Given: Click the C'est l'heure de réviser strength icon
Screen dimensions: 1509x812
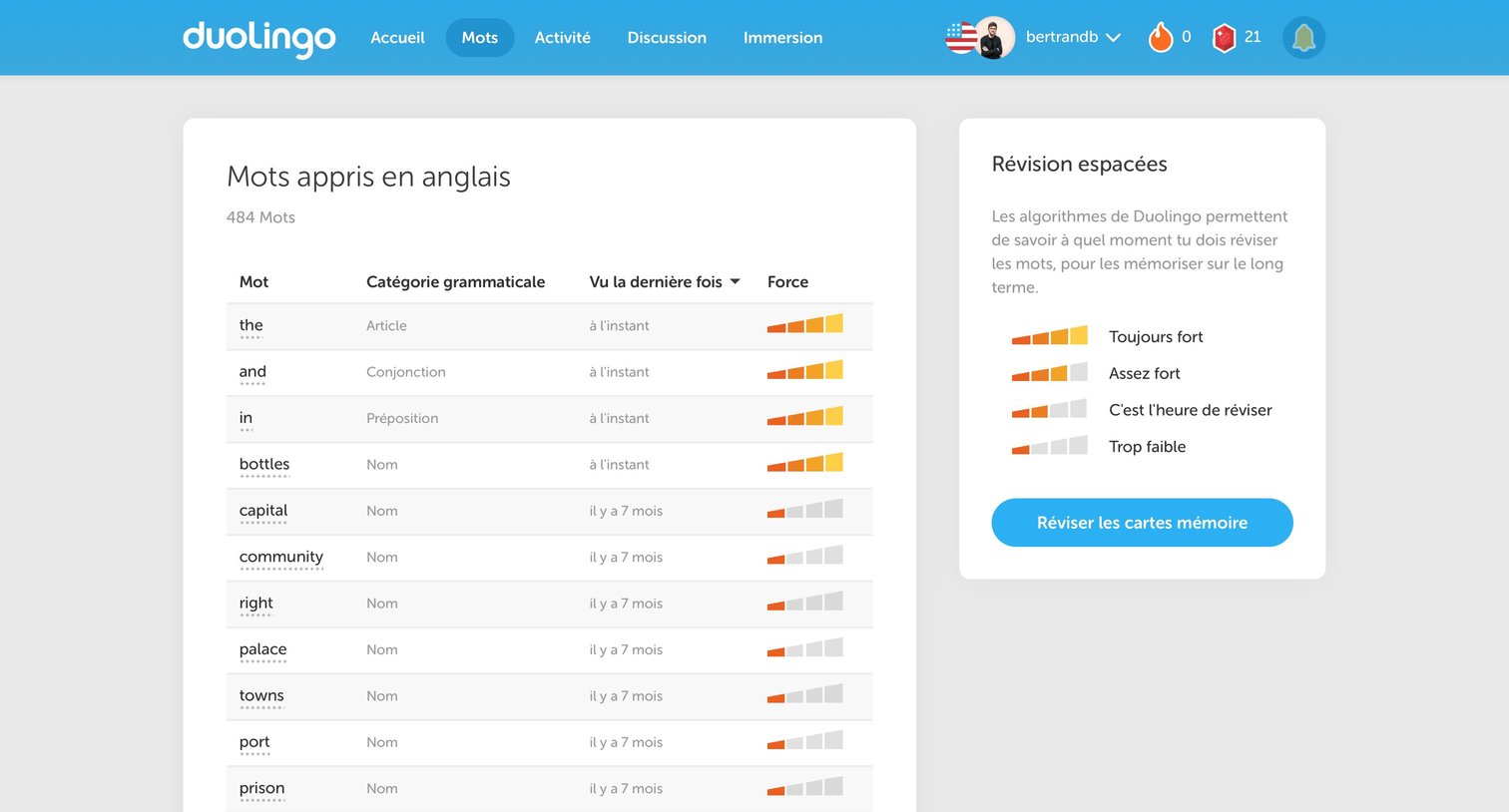Looking at the screenshot, I should pos(1050,408).
